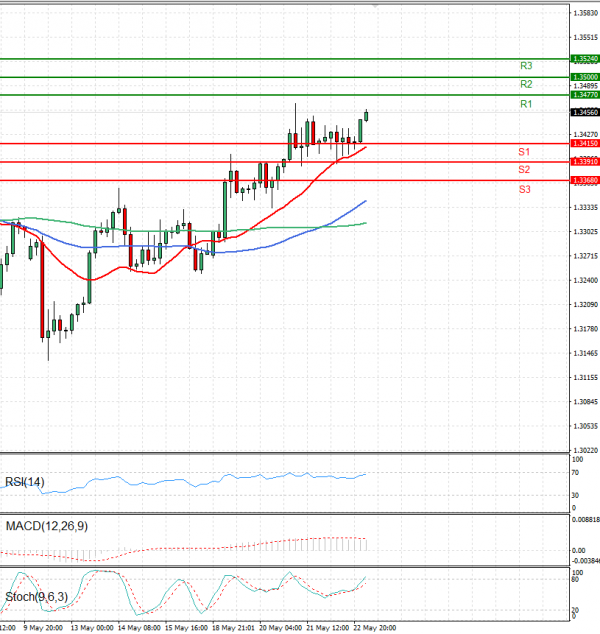Click the green 1.35240 price tag
This screenshot has width=600, height=634.
click(584, 59)
